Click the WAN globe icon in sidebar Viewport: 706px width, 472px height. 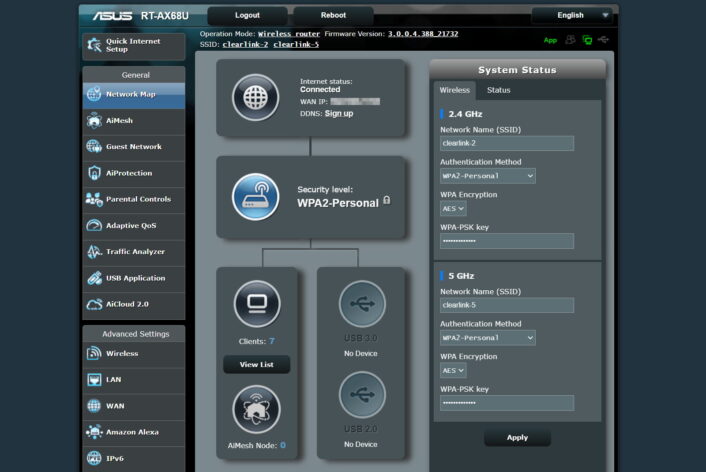point(94,406)
